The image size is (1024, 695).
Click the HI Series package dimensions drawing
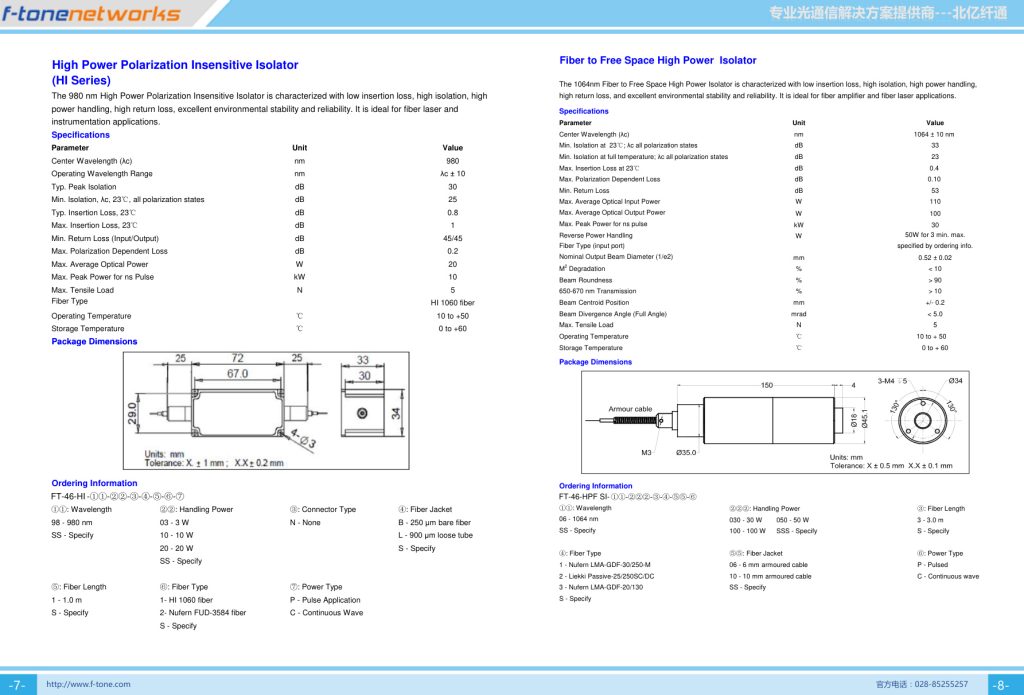(266, 410)
